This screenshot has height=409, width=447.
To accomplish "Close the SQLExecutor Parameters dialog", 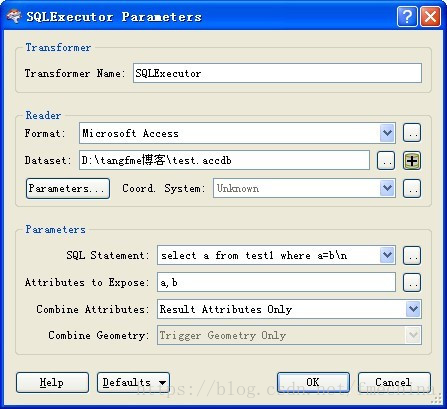I will [430, 16].
